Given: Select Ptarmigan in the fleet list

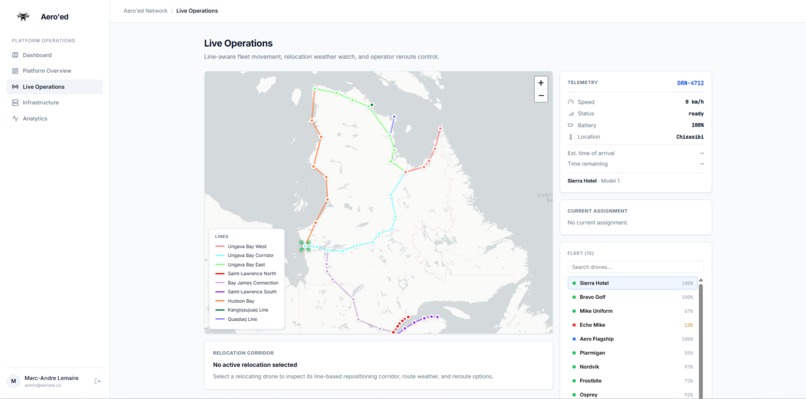Looking at the screenshot, I should 632,353.
